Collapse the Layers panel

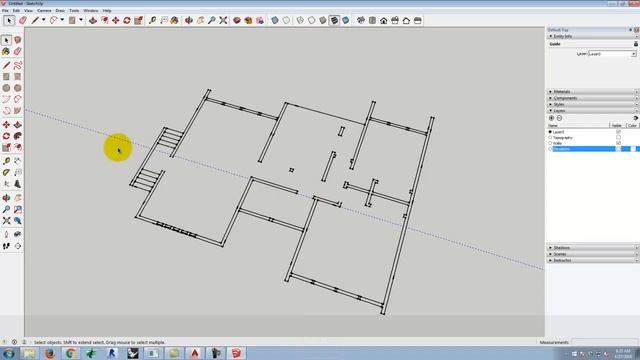[x=551, y=111]
